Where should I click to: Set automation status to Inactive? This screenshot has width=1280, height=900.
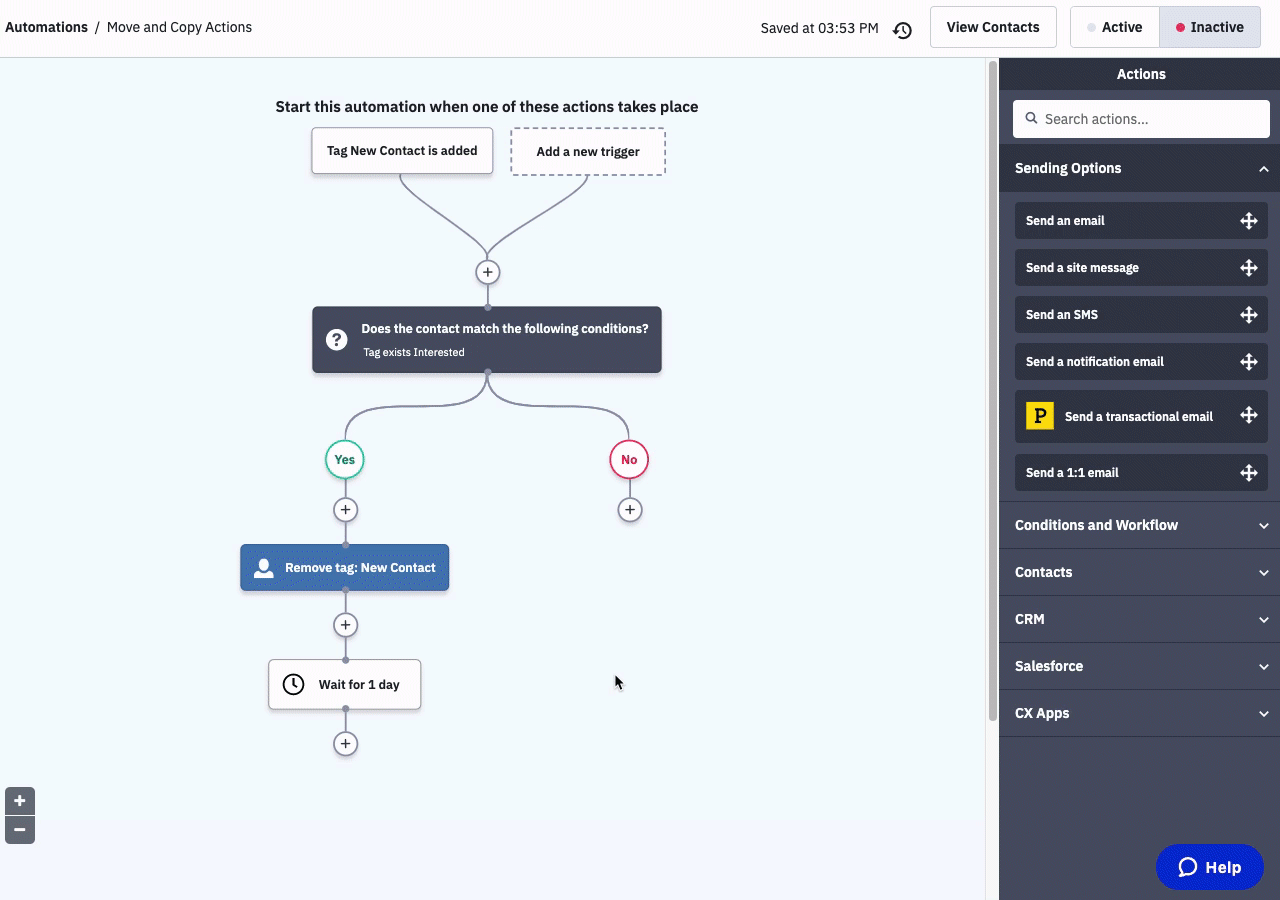coord(1209,28)
